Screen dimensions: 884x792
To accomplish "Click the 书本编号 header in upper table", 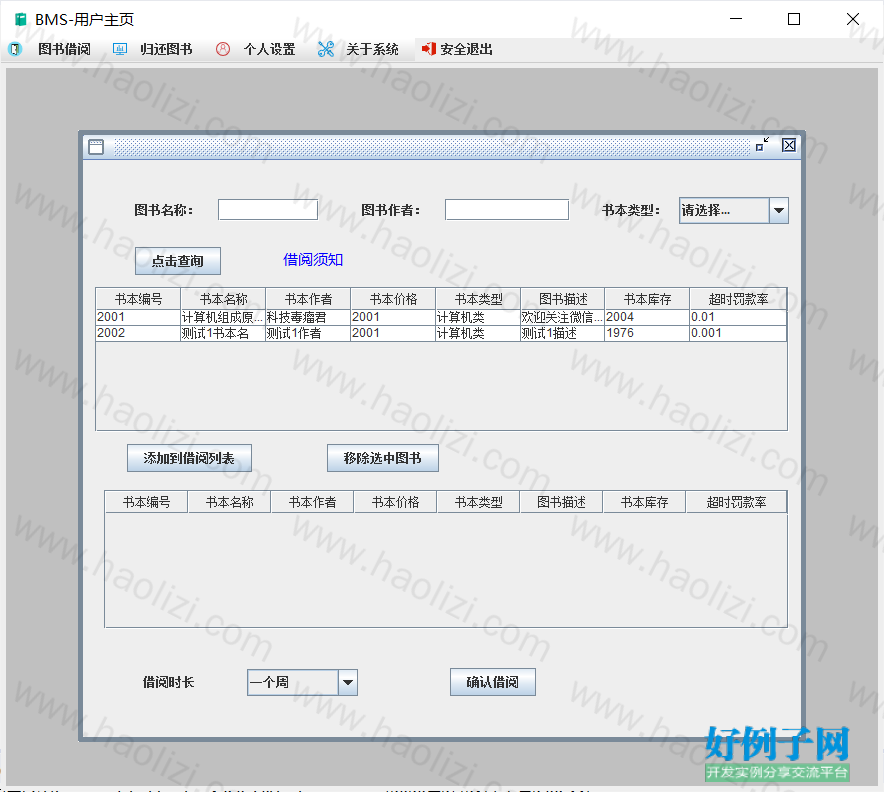I will 138,299.
